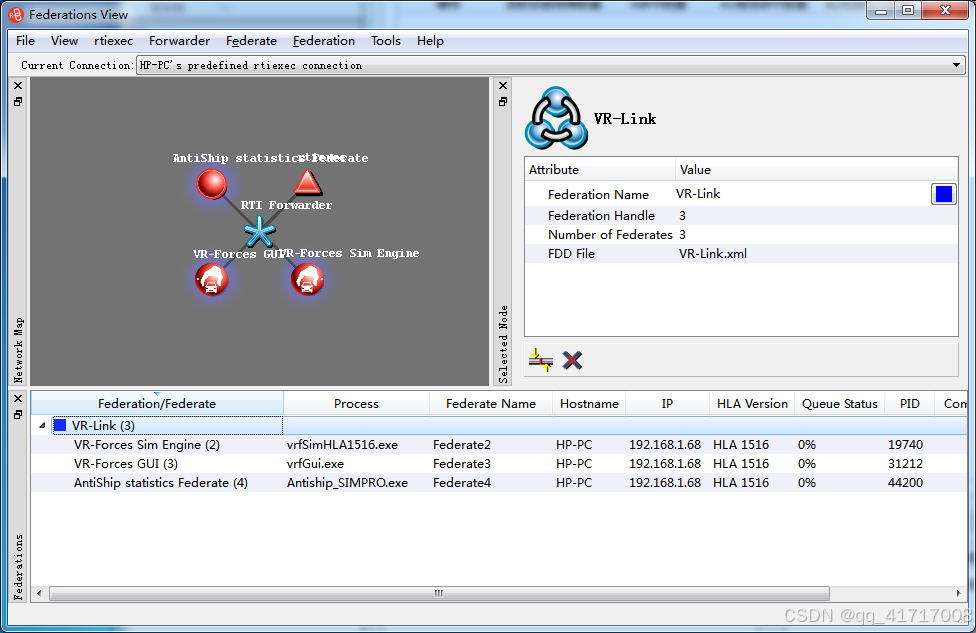Open the Federate menu
Image resolution: width=976 pixels, height=633 pixels.
click(251, 40)
